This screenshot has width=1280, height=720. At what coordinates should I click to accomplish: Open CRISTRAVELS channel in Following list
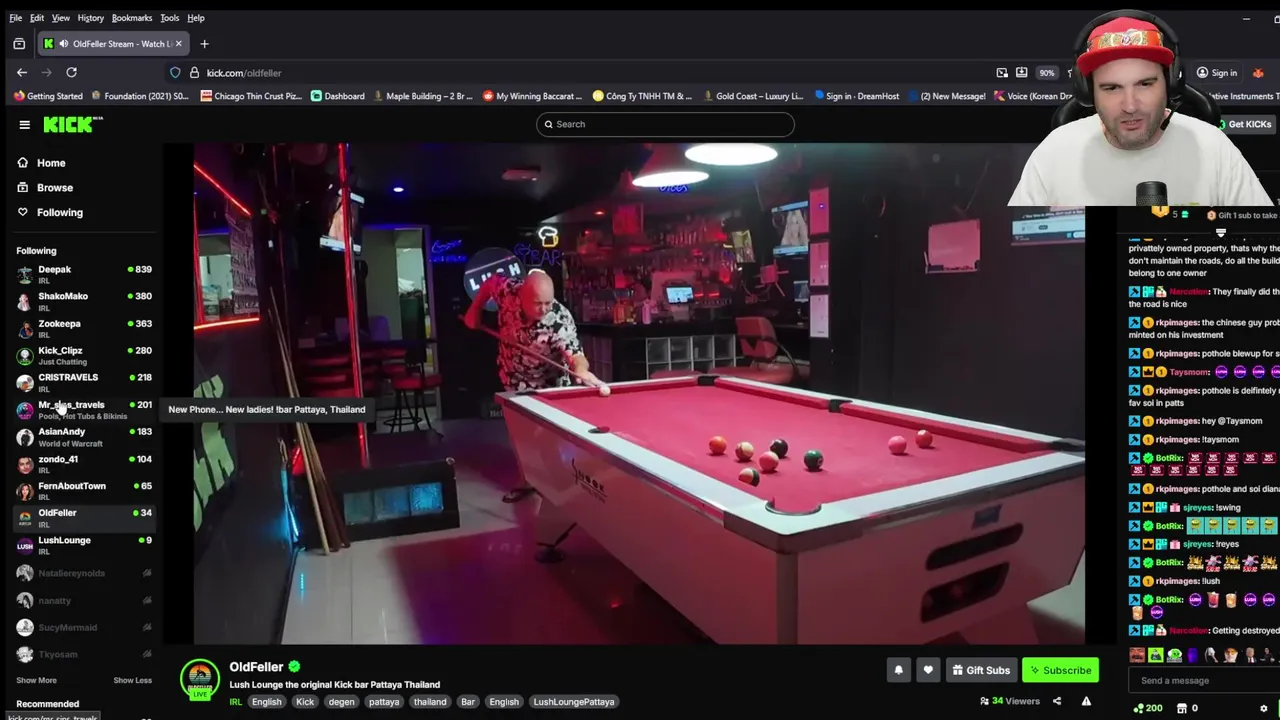click(84, 382)
